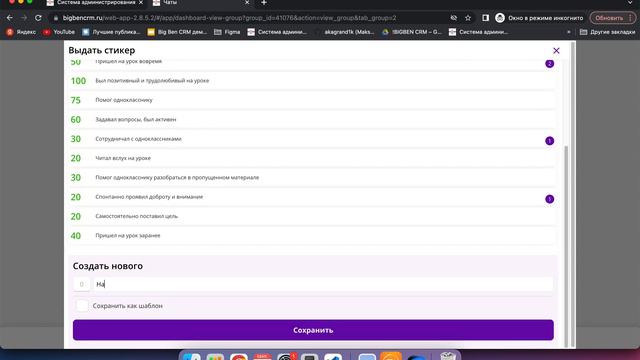This screenshot has width=640, height=360.
Task: Open Big Ben CRM дем... bookmark
Action: (x=177, y=32)
